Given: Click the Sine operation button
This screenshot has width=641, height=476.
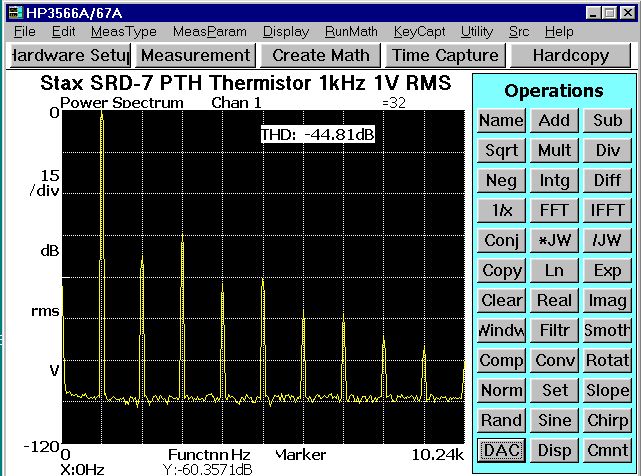Looking at the screenshot, I should tap(554, 420).
